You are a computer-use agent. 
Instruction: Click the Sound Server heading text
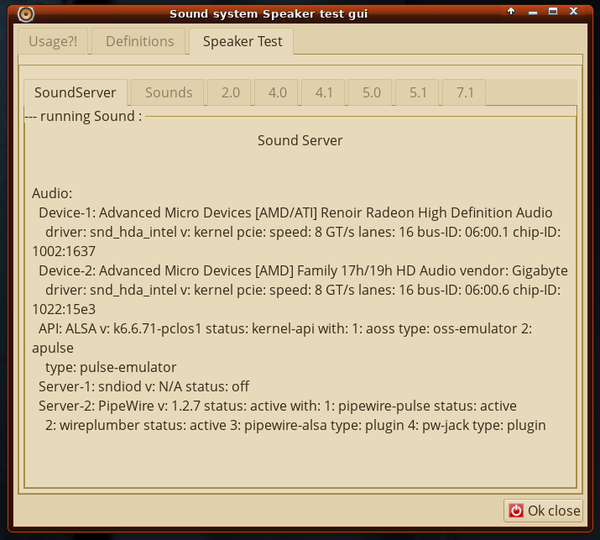[x=300, y=141]
